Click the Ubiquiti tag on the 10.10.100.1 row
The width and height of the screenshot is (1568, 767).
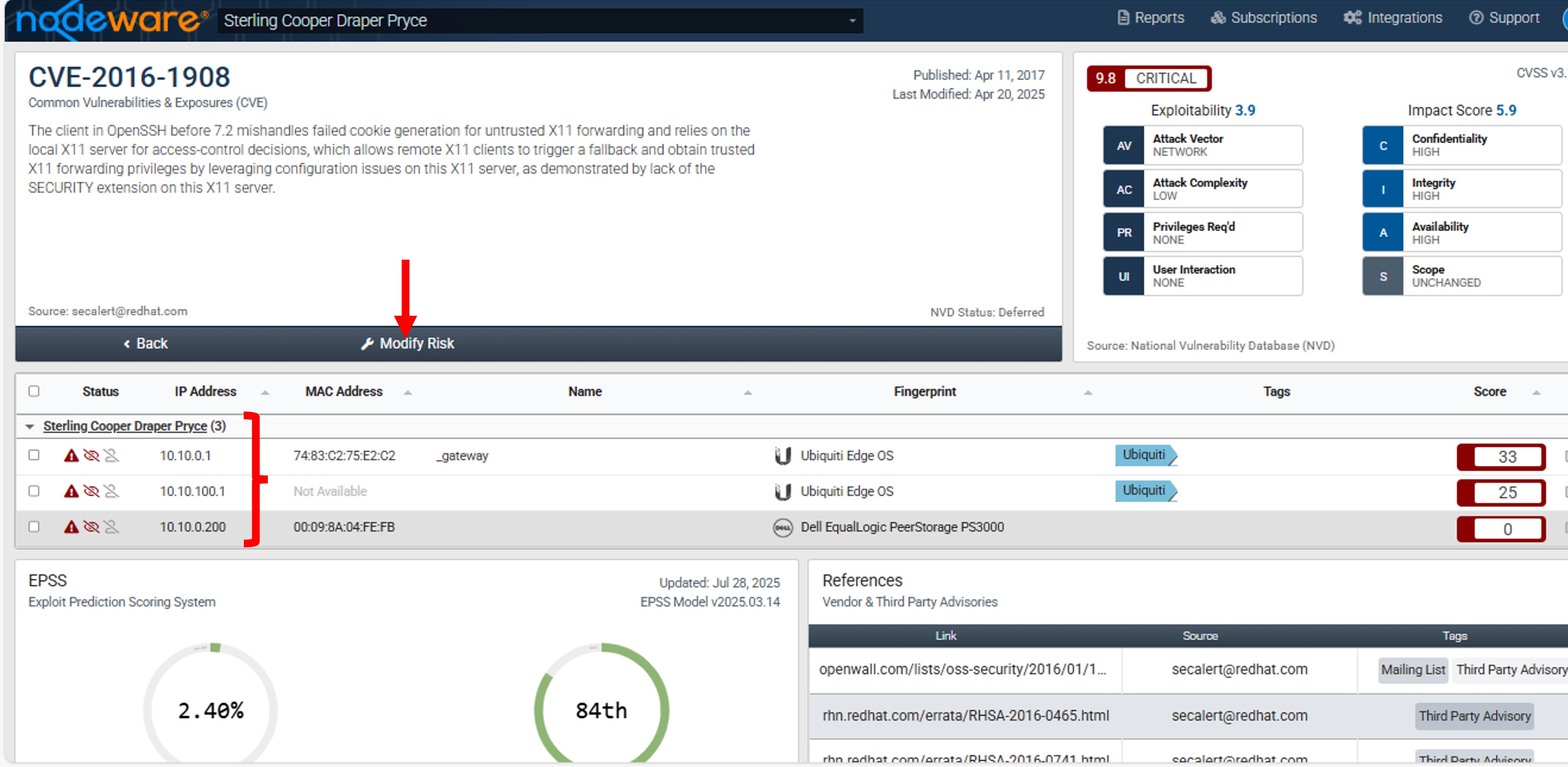click(x=1146, y=491)
